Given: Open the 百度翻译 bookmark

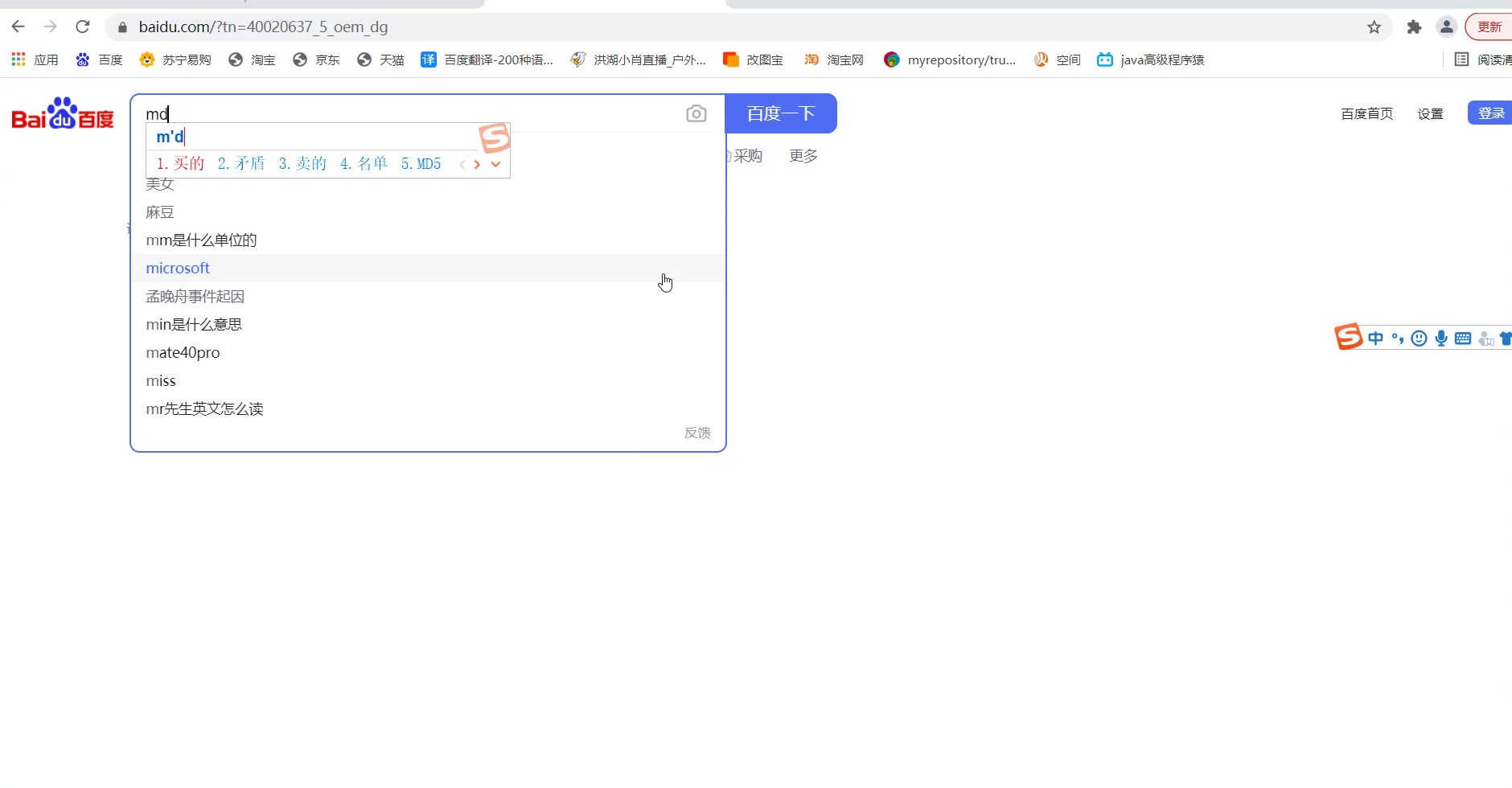Looking at the screenshot, I should pos(487,60).
